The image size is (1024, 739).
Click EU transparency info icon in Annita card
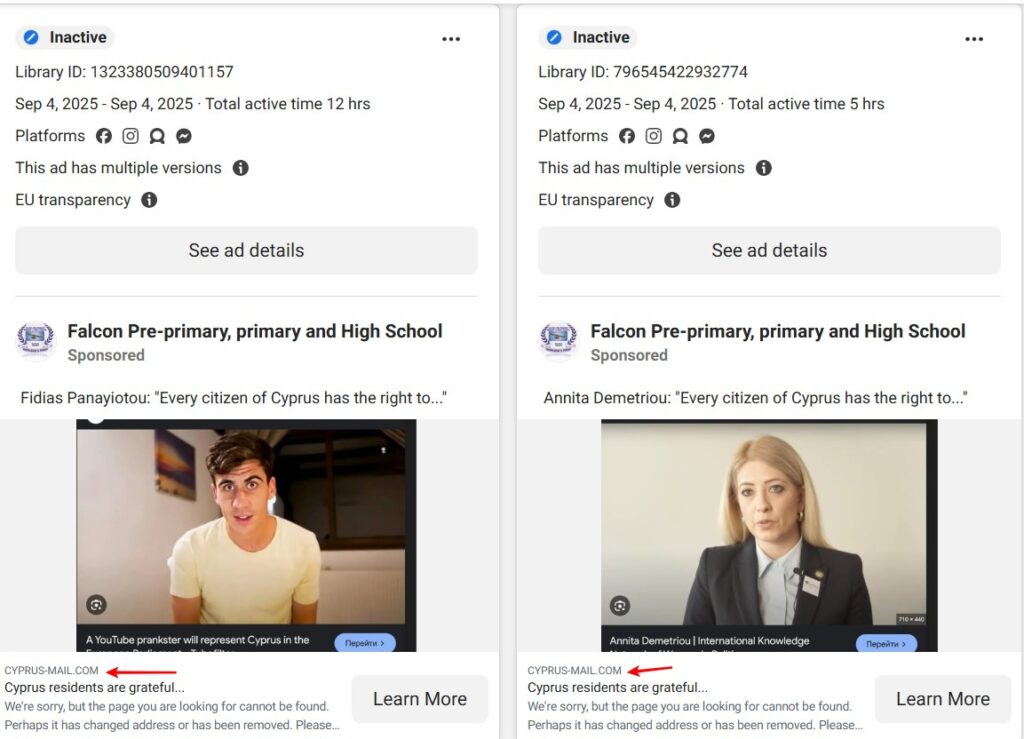[672, 200]
